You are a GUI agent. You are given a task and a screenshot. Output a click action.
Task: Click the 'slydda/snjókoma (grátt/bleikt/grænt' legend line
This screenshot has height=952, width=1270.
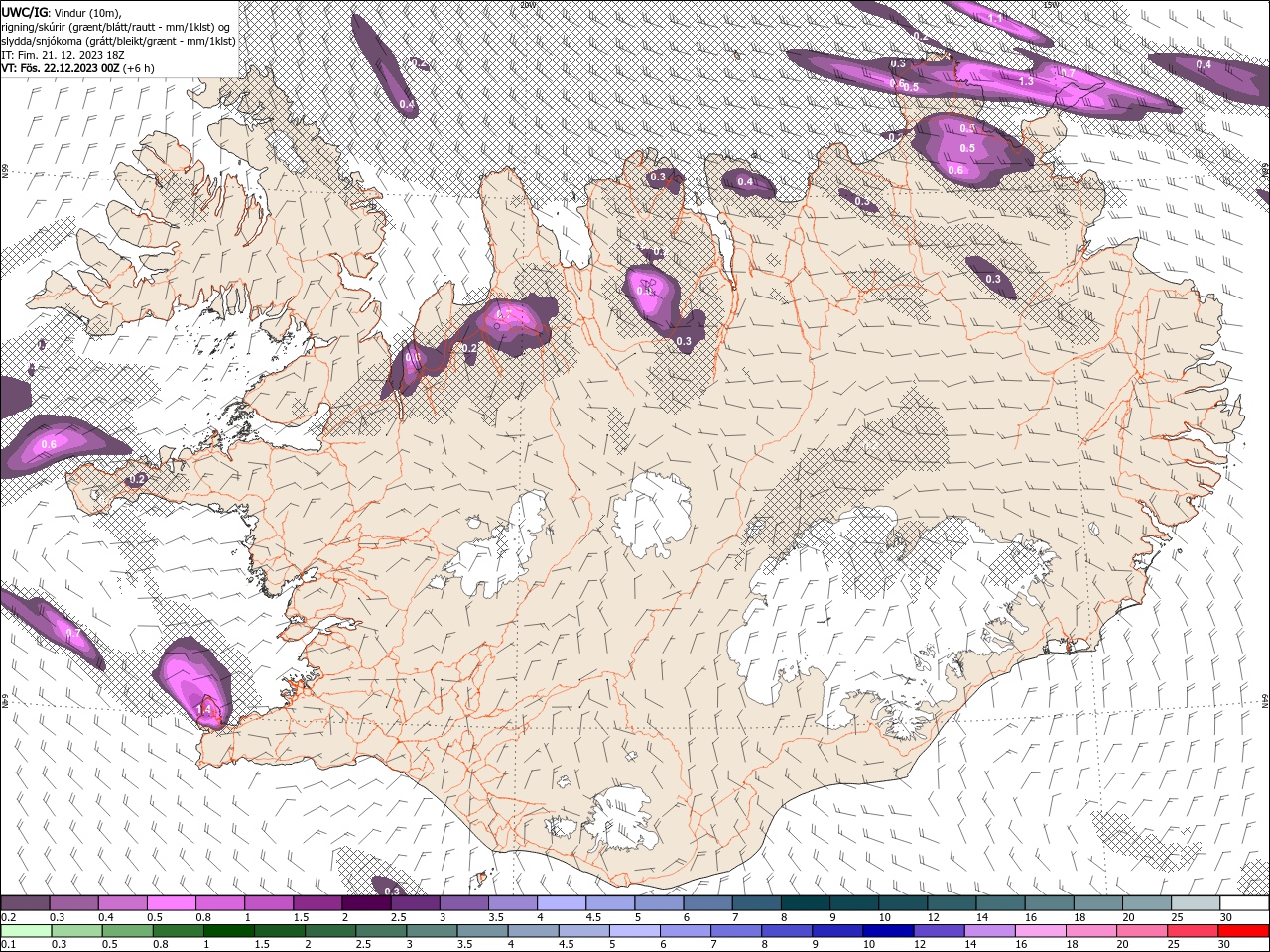118,41
